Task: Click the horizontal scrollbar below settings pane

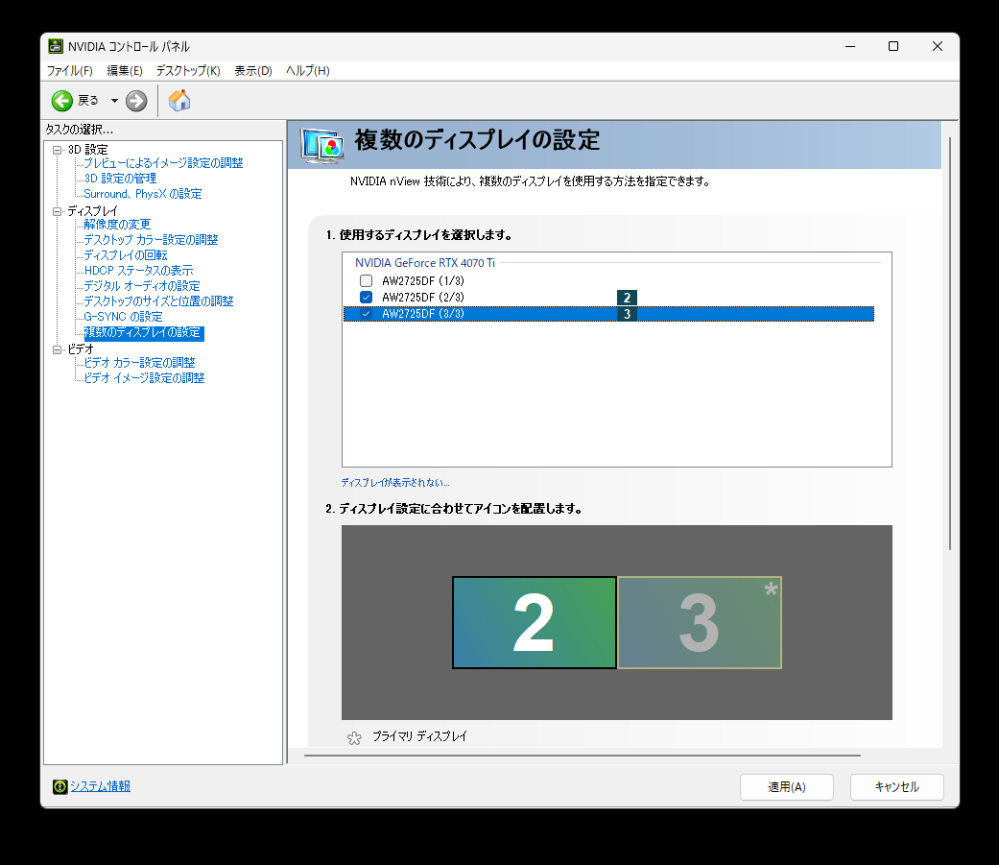Action: pos(582,755)
